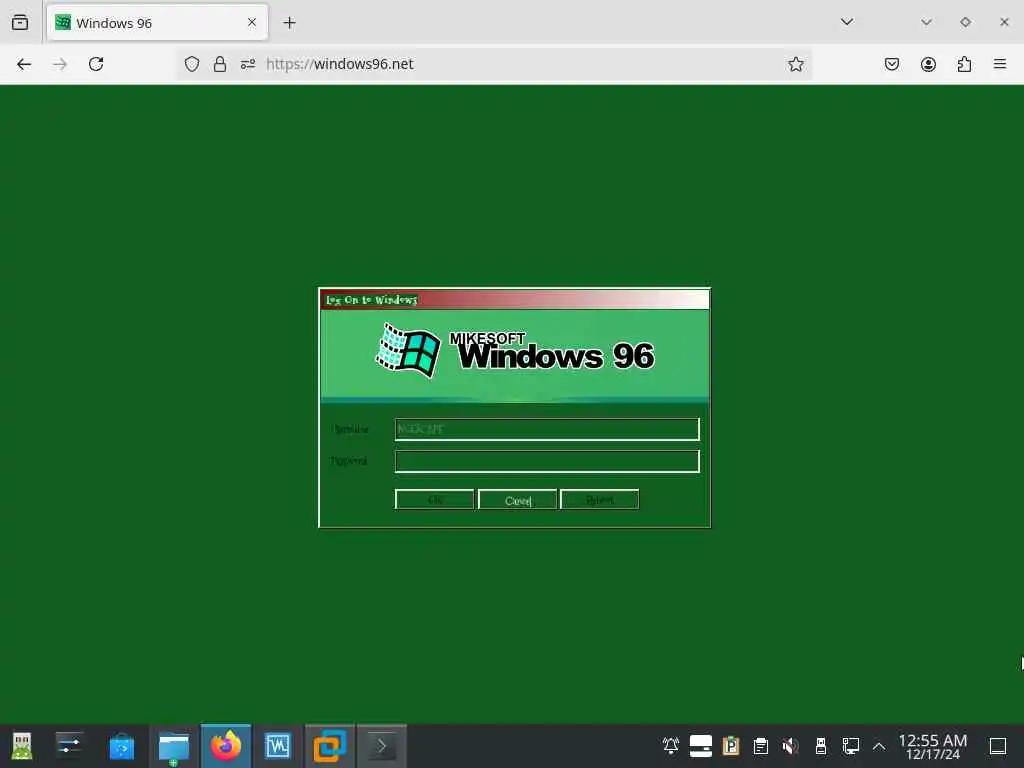The width and height of the screenshot is (1024, 768).
Task: Open the yellow P tray icon
Action: click(x=731, y=746)
